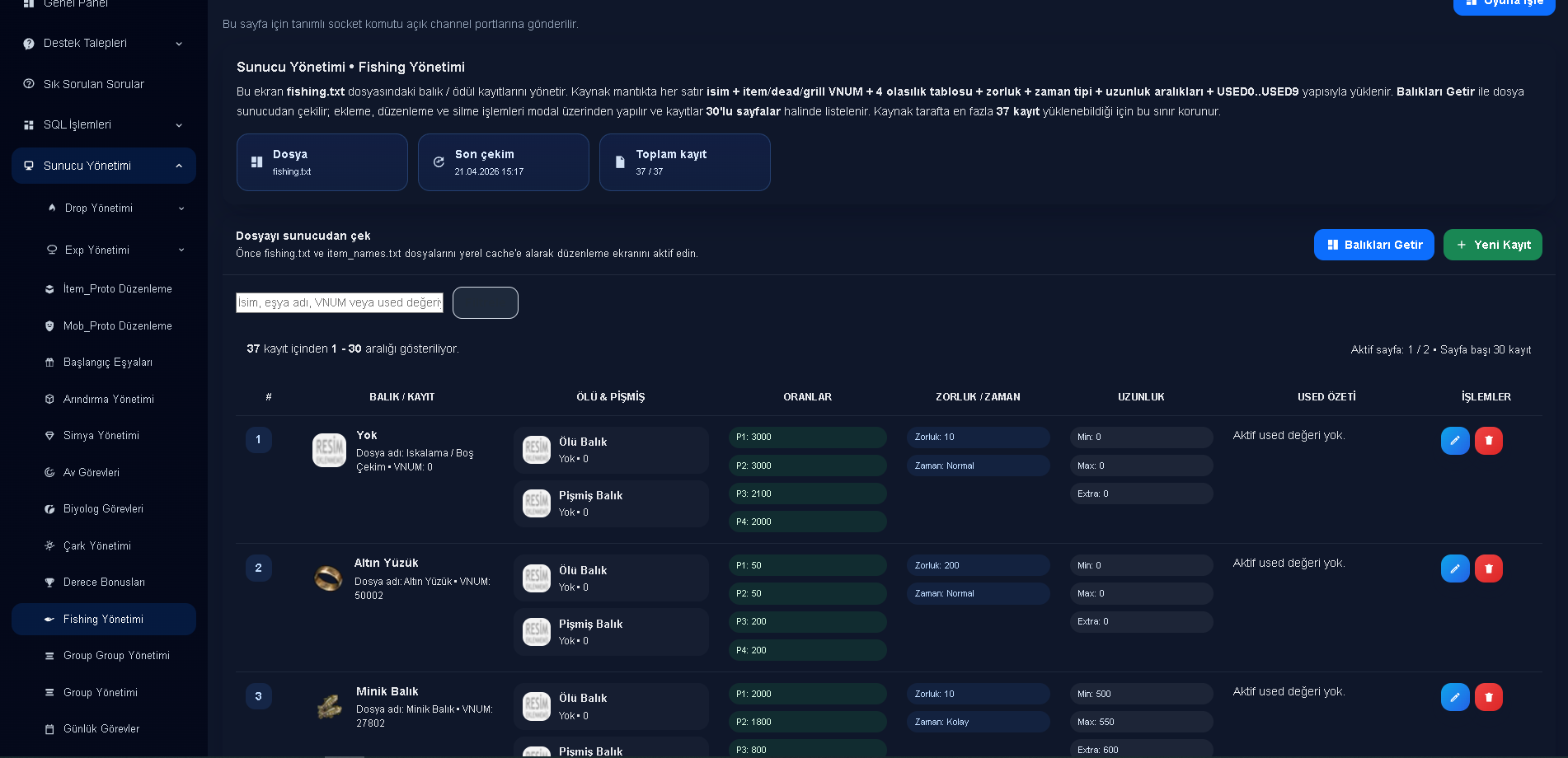Click 'P1: 3000' rate value
Viewport: 1568px width, 758px height.
point(808,437)
